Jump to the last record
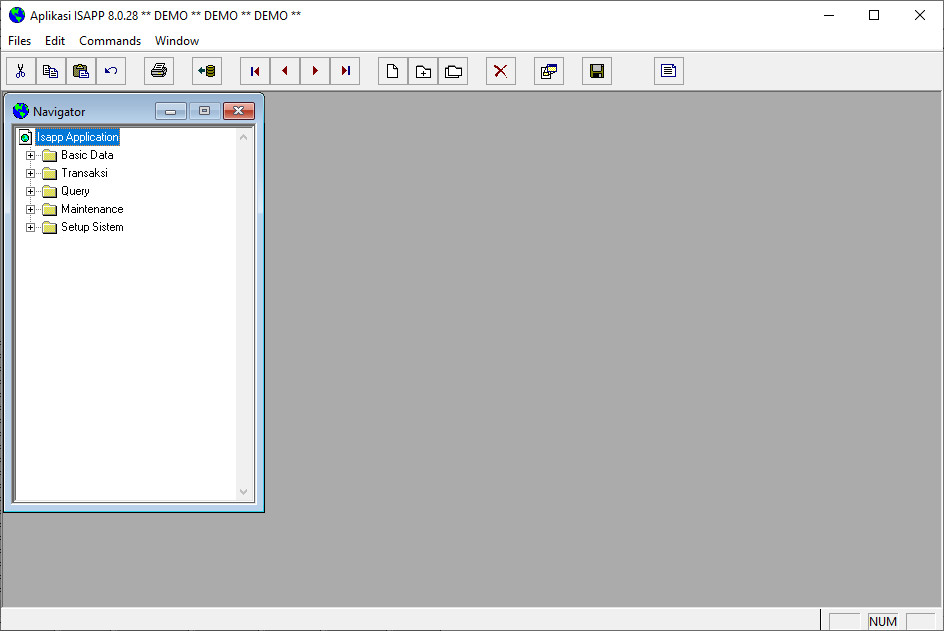 coord(344,71)
